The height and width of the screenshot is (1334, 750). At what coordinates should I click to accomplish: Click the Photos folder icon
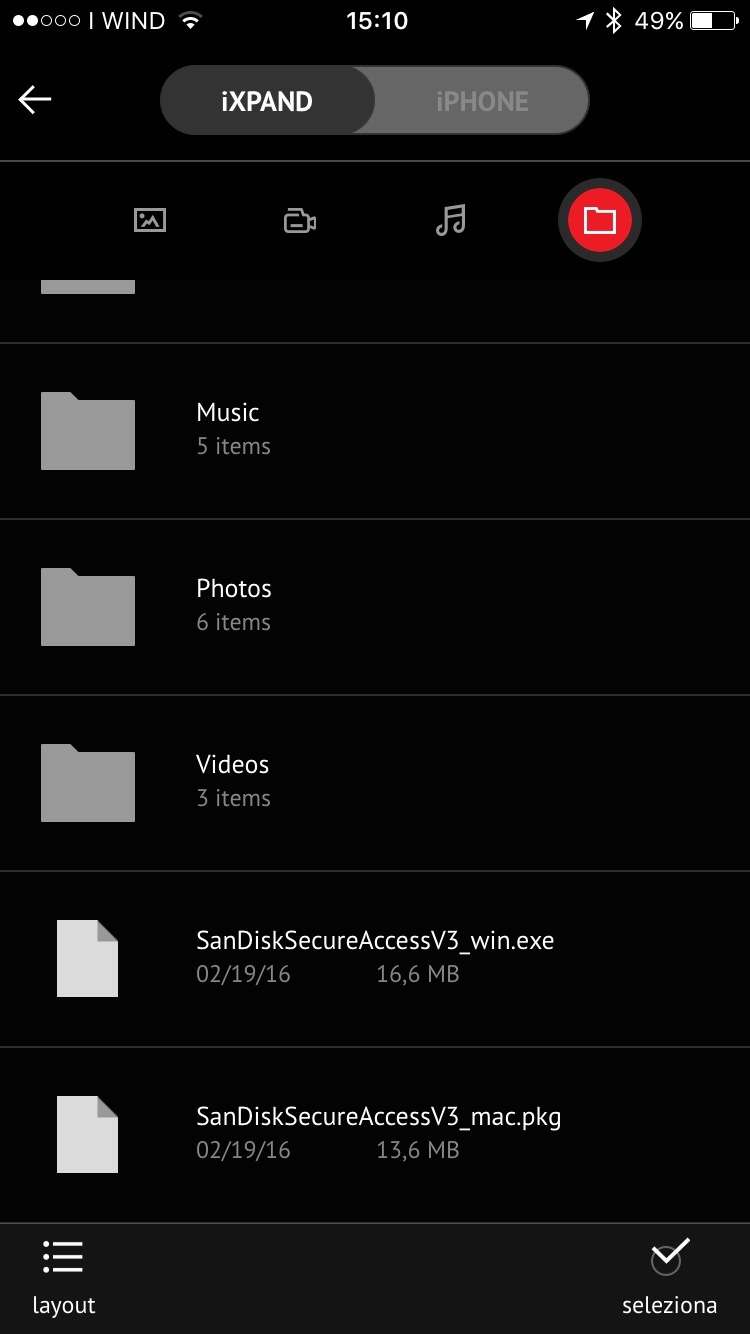(x=88, y=607)
